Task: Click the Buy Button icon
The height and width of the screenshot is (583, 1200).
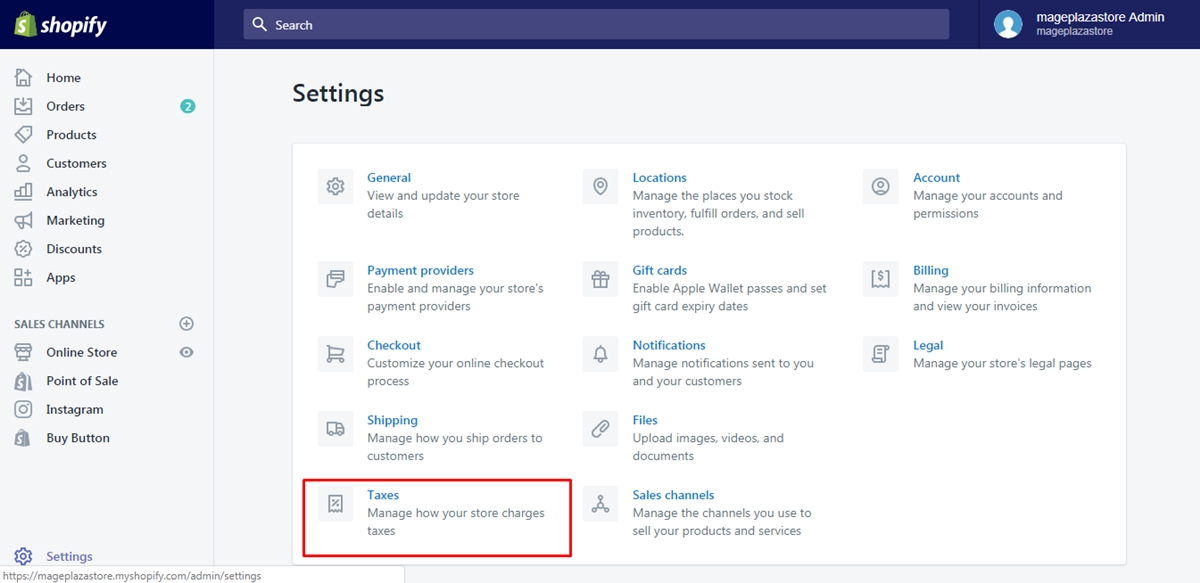Action: pos(23,438)
